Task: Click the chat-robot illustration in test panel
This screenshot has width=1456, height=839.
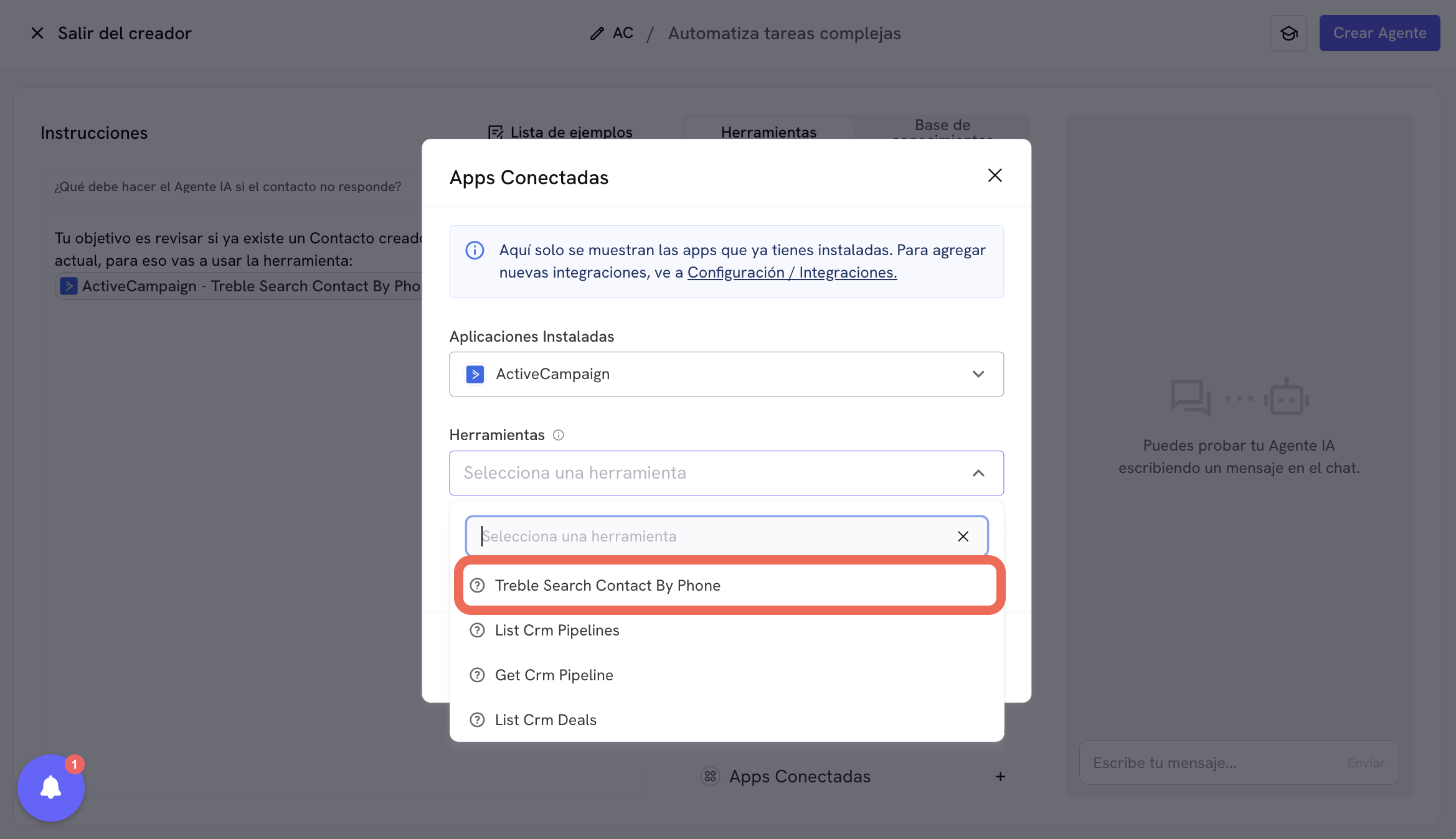Action: (x=1239, y=398)
